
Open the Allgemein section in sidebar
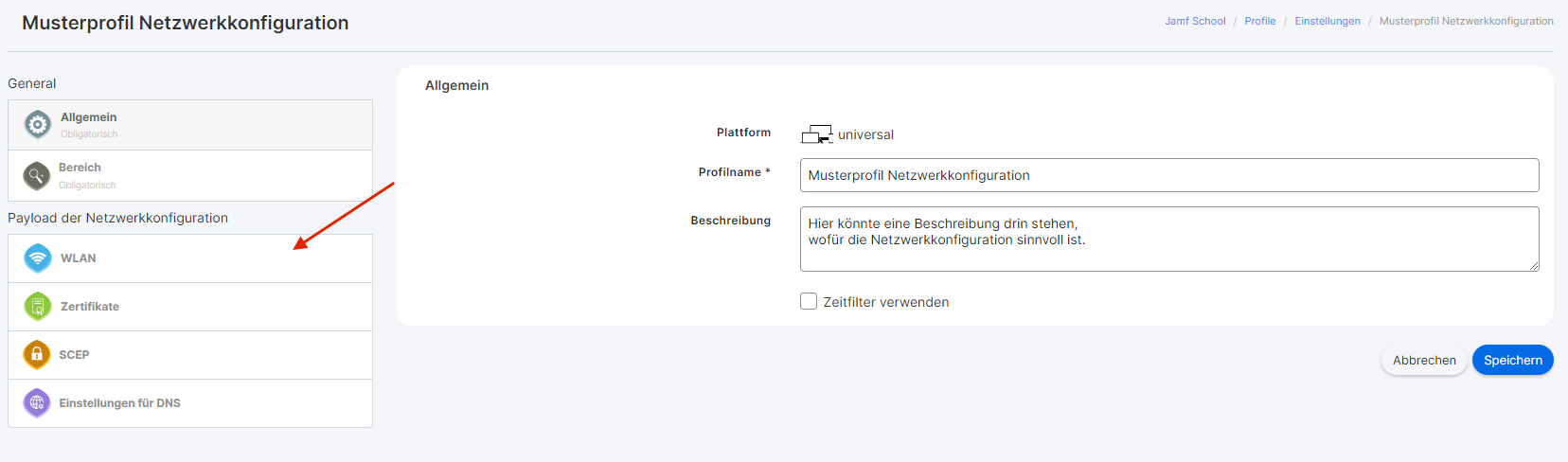tap(190, 125)
